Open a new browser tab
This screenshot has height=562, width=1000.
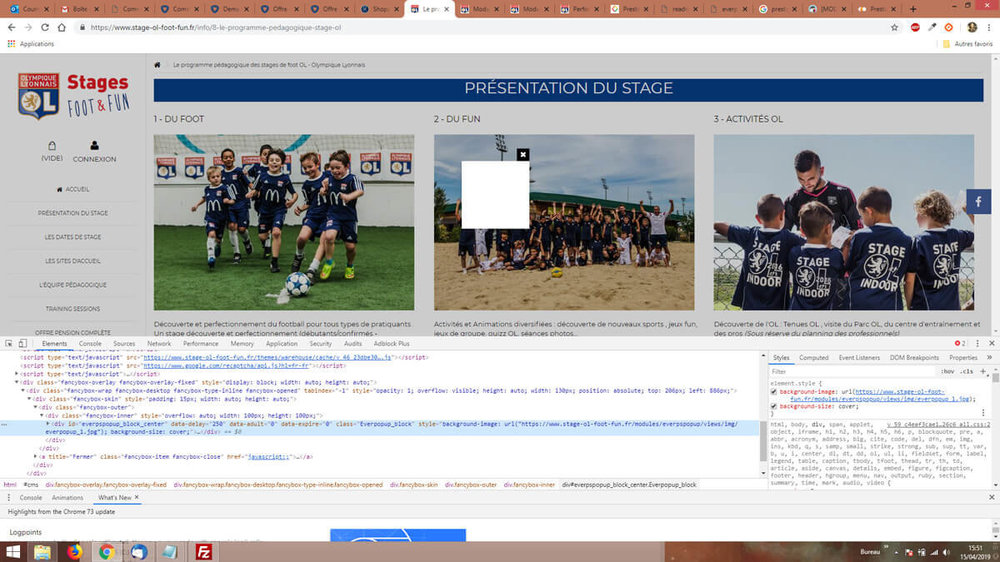913,9
